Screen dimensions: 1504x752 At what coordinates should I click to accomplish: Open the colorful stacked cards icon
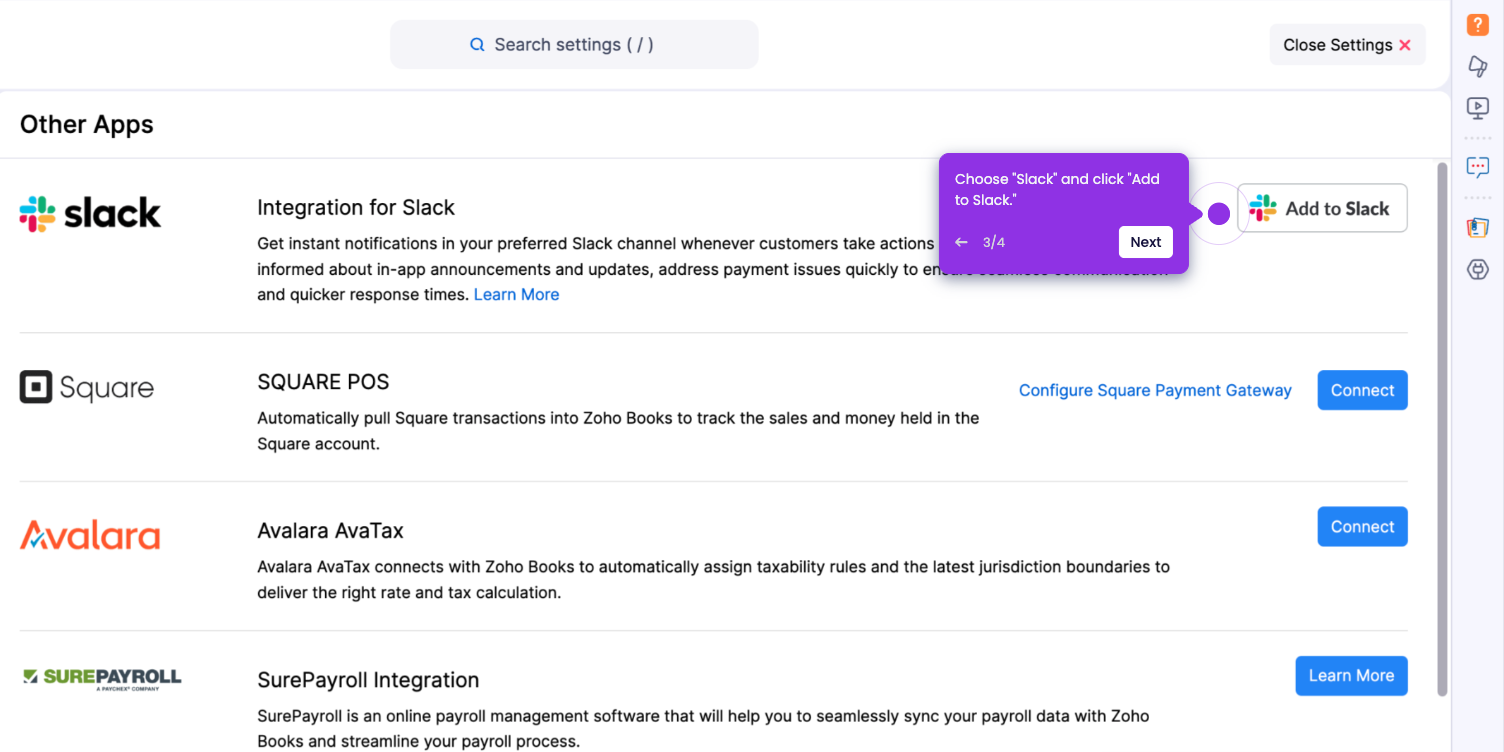coord(1478,228)
